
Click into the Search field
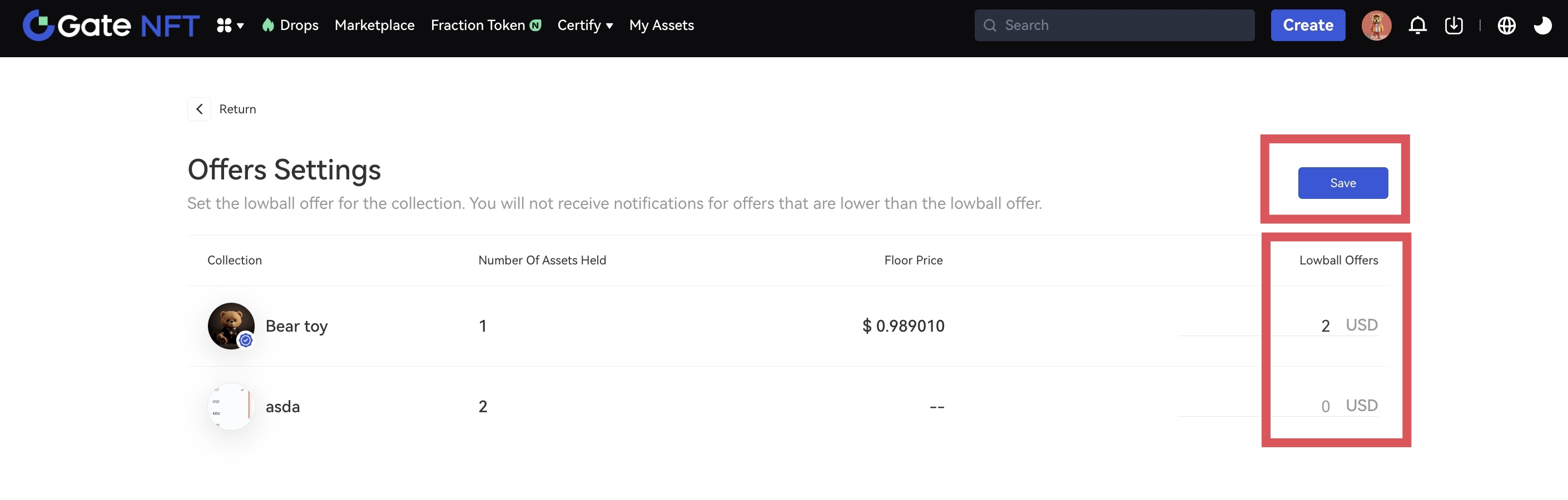coord(1120,26)
